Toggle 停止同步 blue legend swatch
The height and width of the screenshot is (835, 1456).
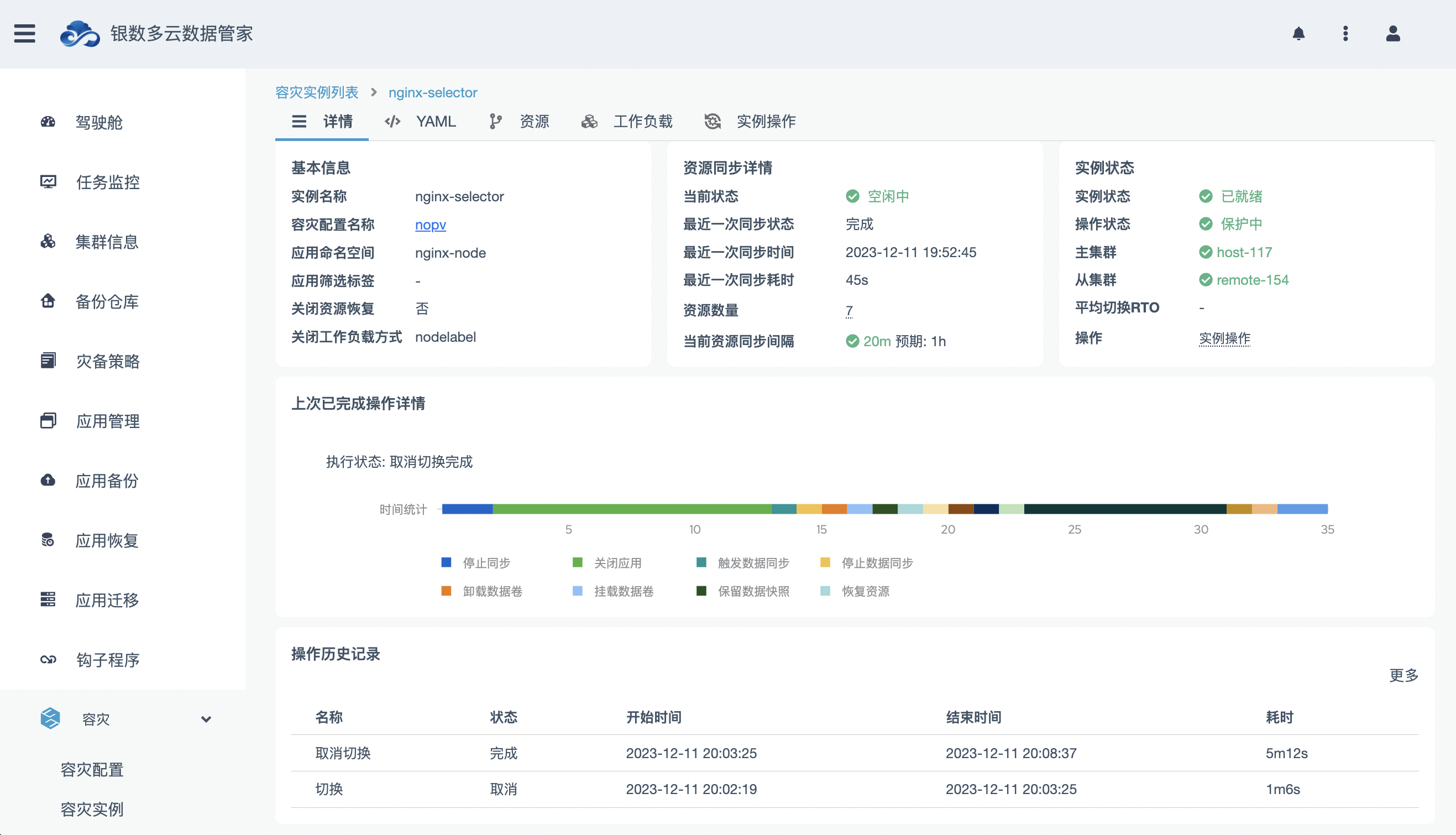tap(446, 562)
